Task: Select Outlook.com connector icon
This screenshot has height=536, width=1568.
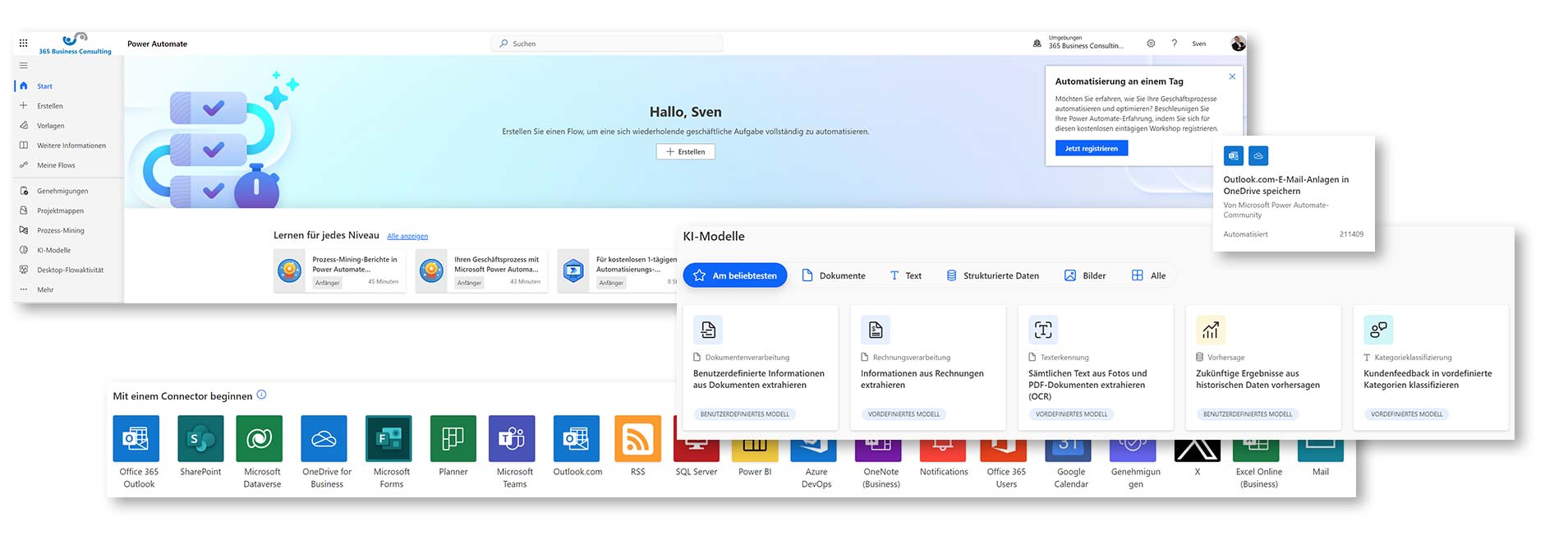Action: coord(577,438)
